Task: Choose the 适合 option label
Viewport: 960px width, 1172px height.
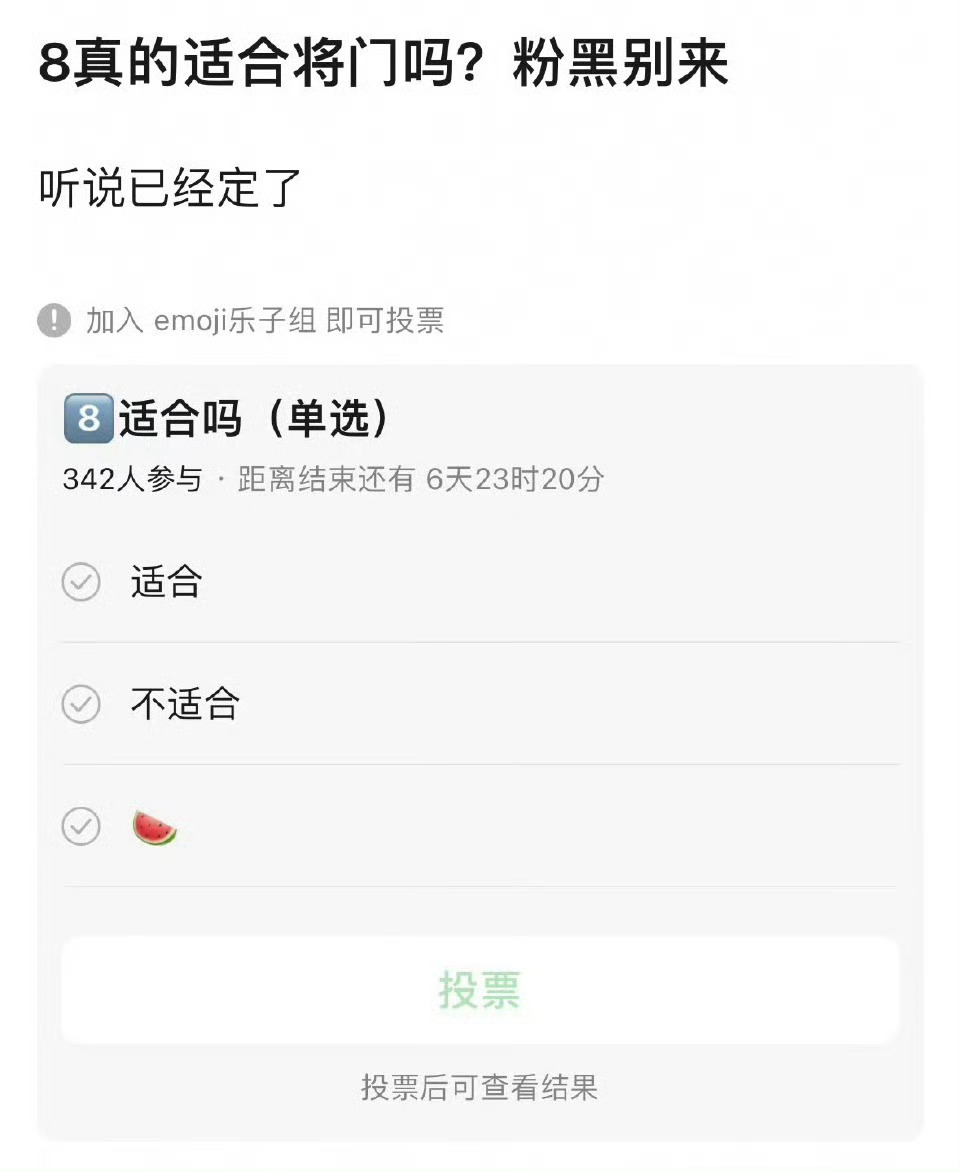Action: (167, 582)
